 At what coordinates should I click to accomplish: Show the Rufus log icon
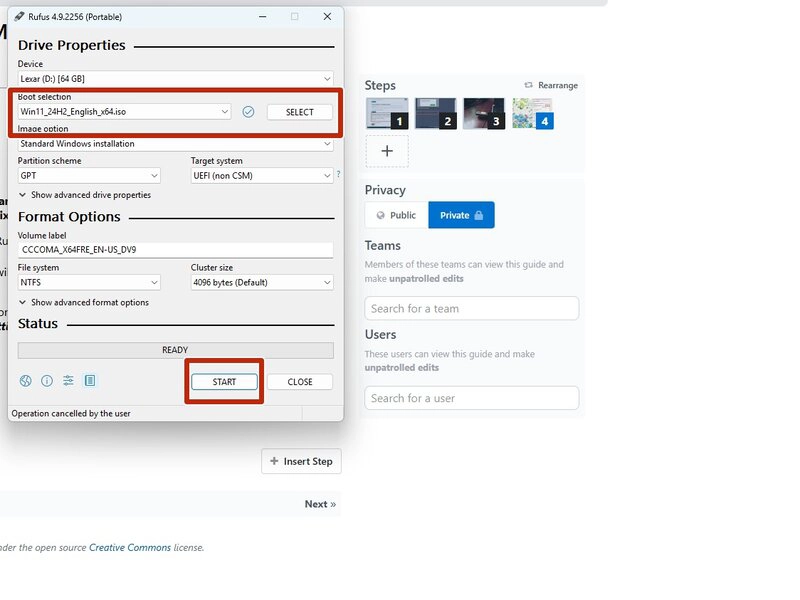[x=90, y=381]
